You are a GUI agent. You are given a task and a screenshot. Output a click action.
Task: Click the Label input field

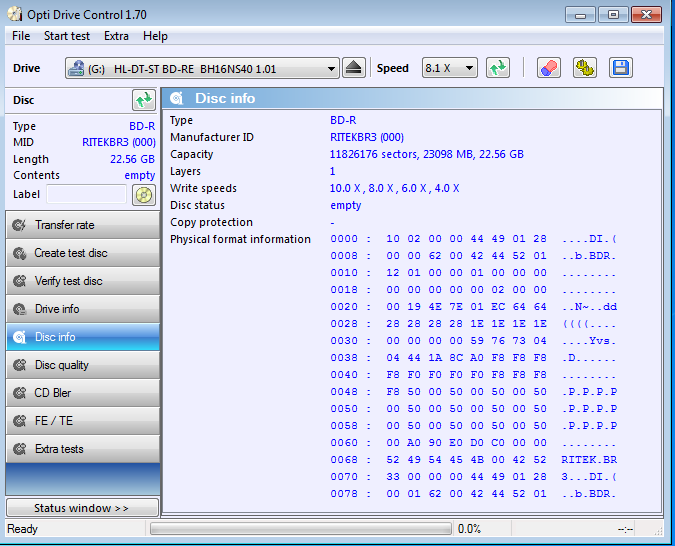(87, 194)
